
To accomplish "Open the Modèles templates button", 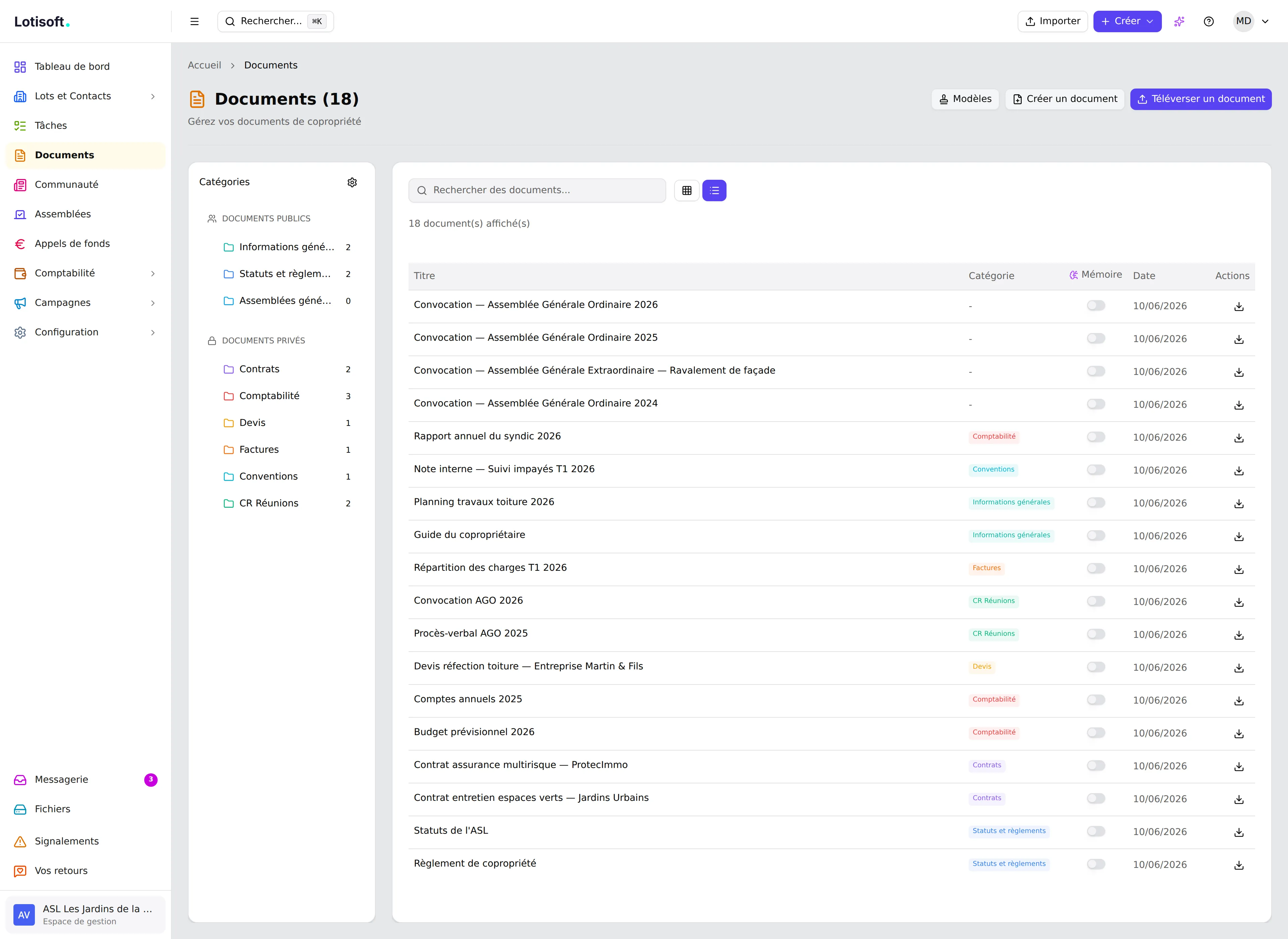I will coord(965,99).
